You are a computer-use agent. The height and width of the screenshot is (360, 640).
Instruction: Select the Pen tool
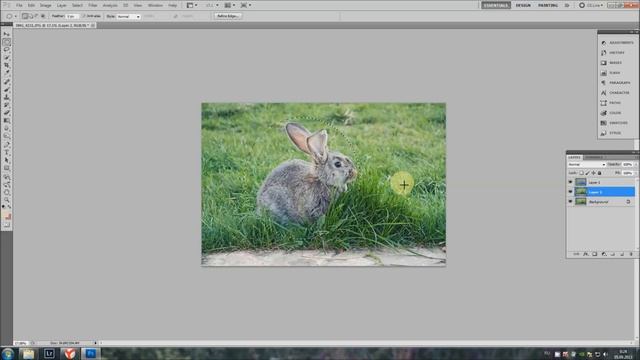[7, 144]
